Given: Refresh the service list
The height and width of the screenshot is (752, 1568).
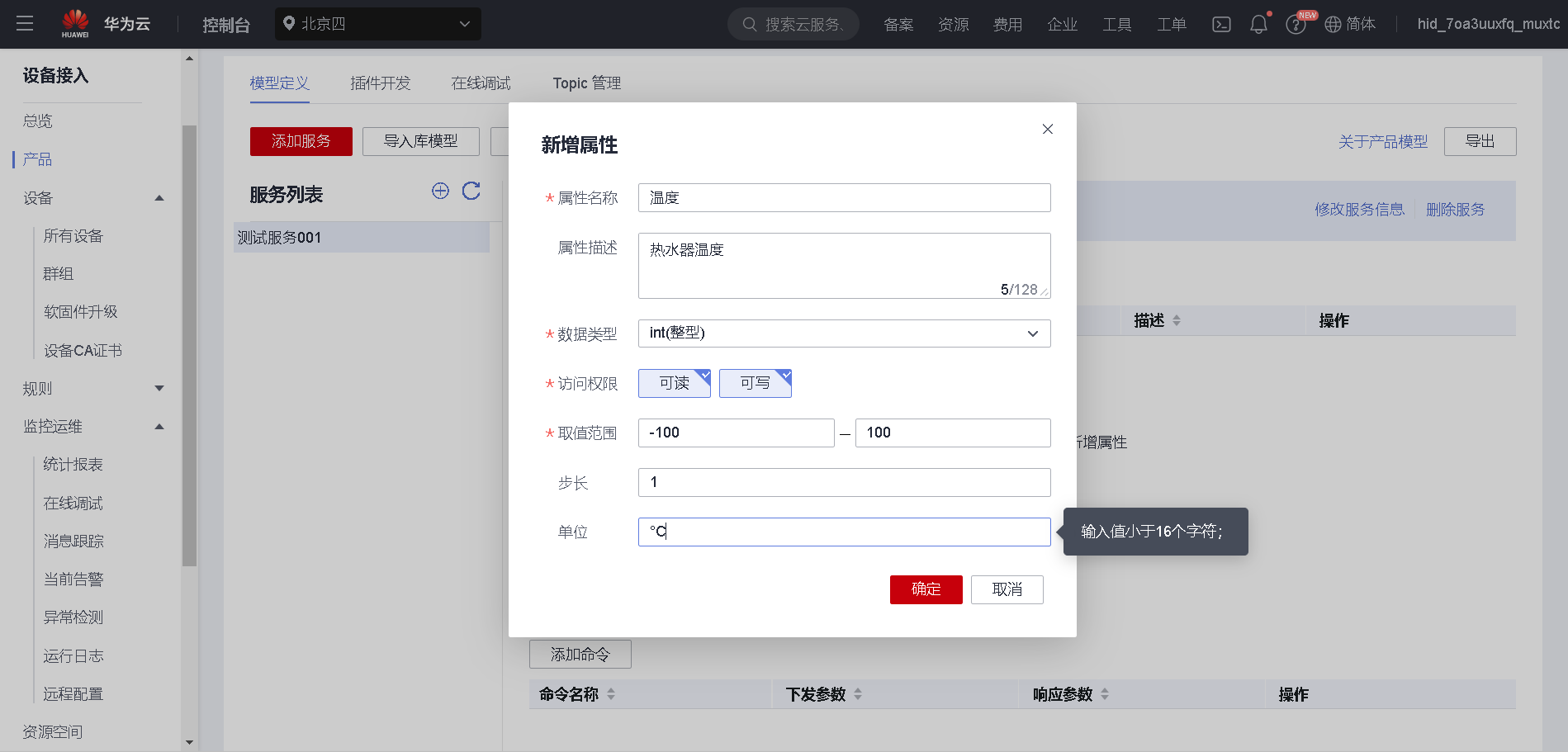Looking at the screenshot, I should click(471, 192).
